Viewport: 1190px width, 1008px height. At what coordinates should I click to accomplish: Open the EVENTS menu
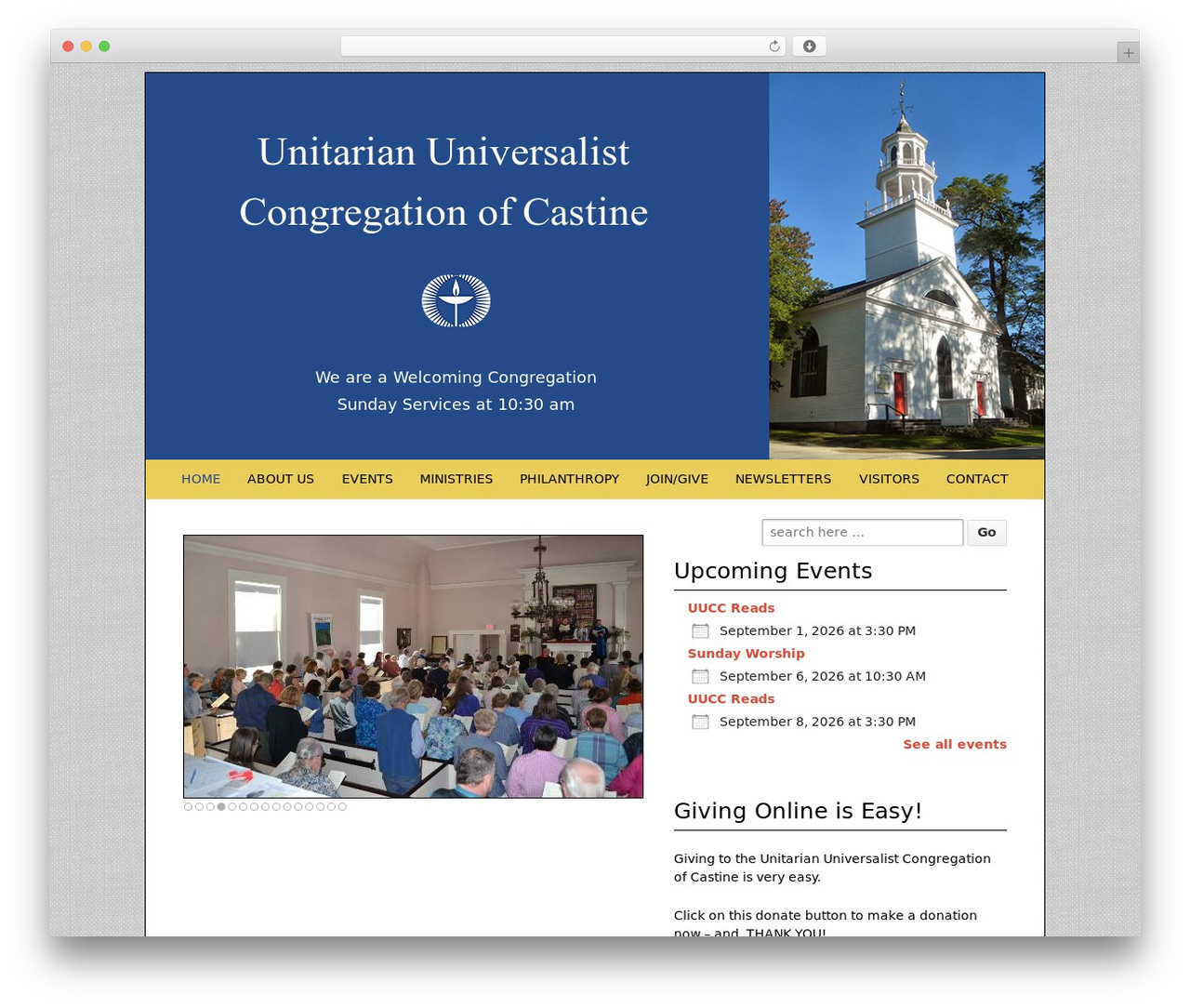point(367,479)
